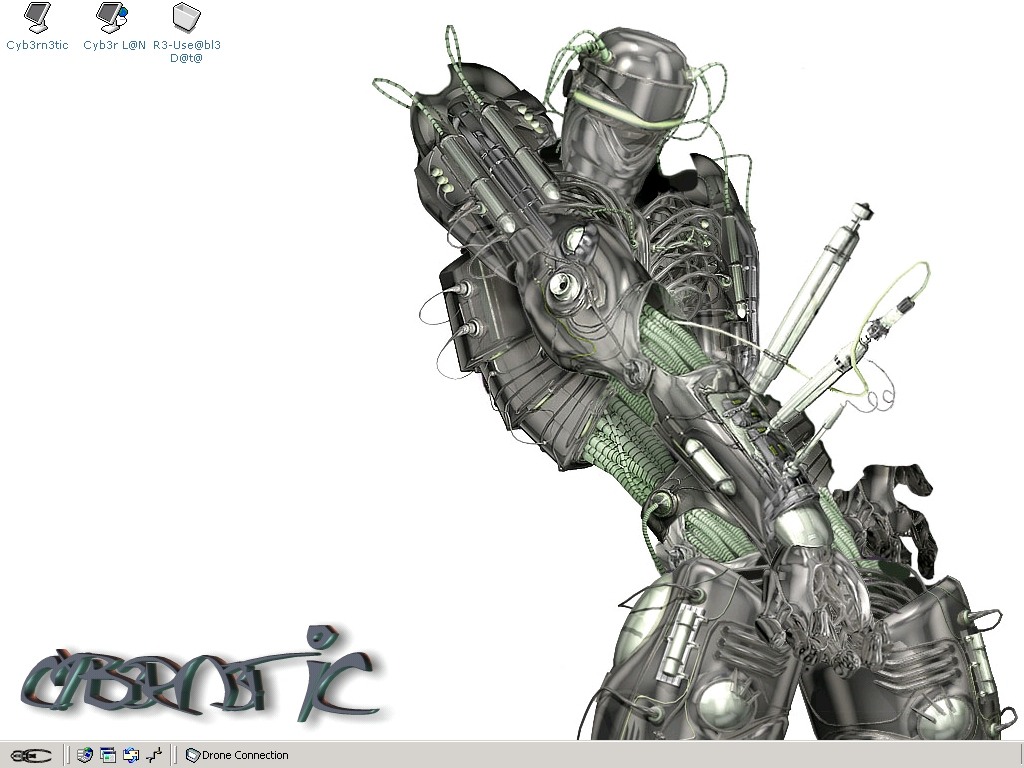Click the "R3-Use@bl3 D@t@" text label
Image resolution: width=1024 pixels, height=768 pixels.
click(187, 51)
